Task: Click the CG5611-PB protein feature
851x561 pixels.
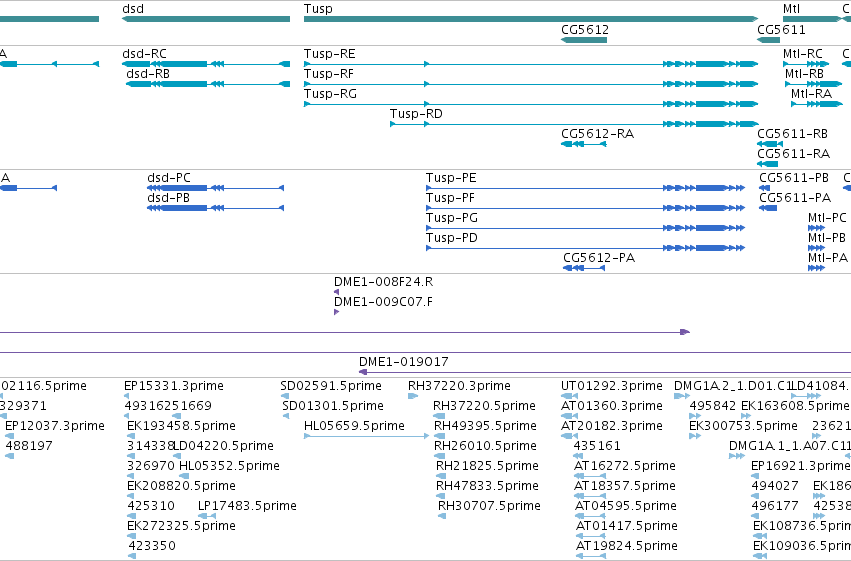Action: pos(765,188)
